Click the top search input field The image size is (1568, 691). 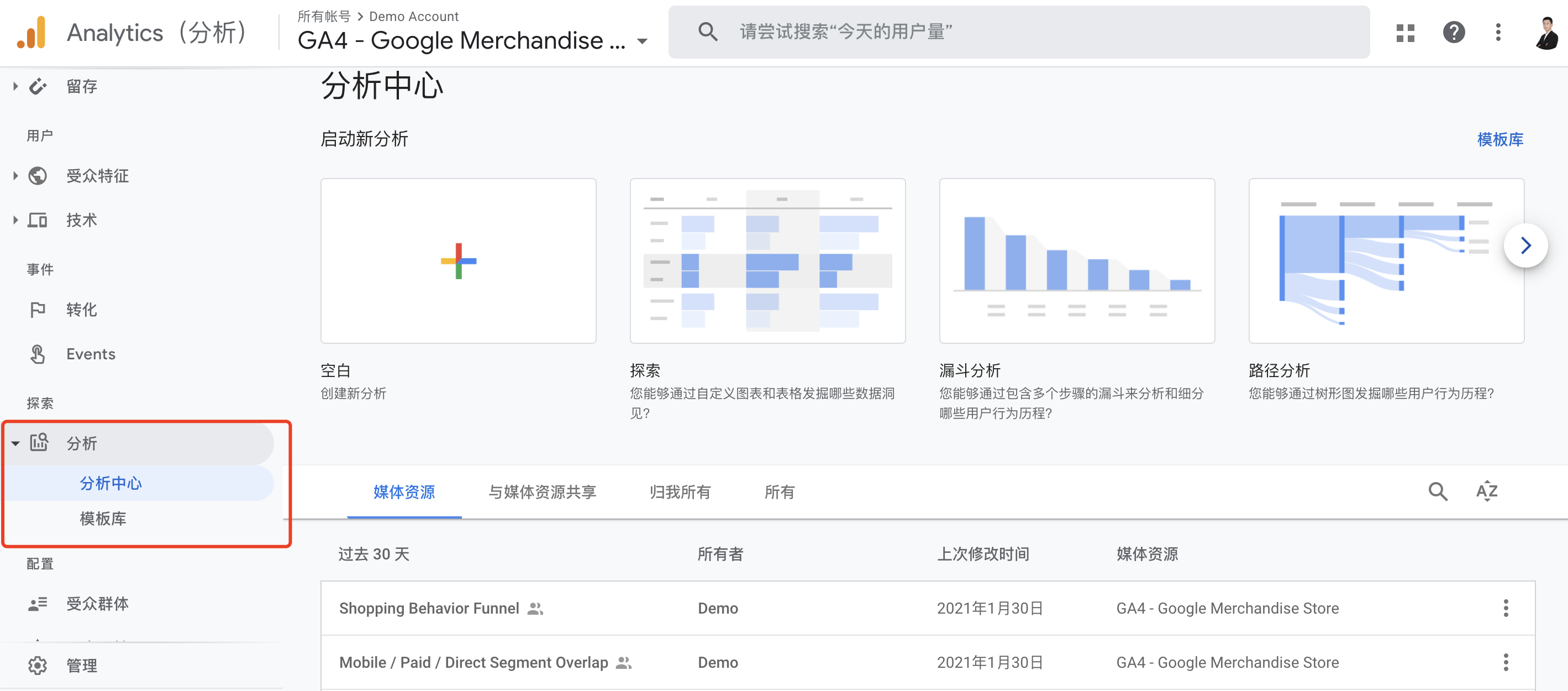click(1018, 32)
